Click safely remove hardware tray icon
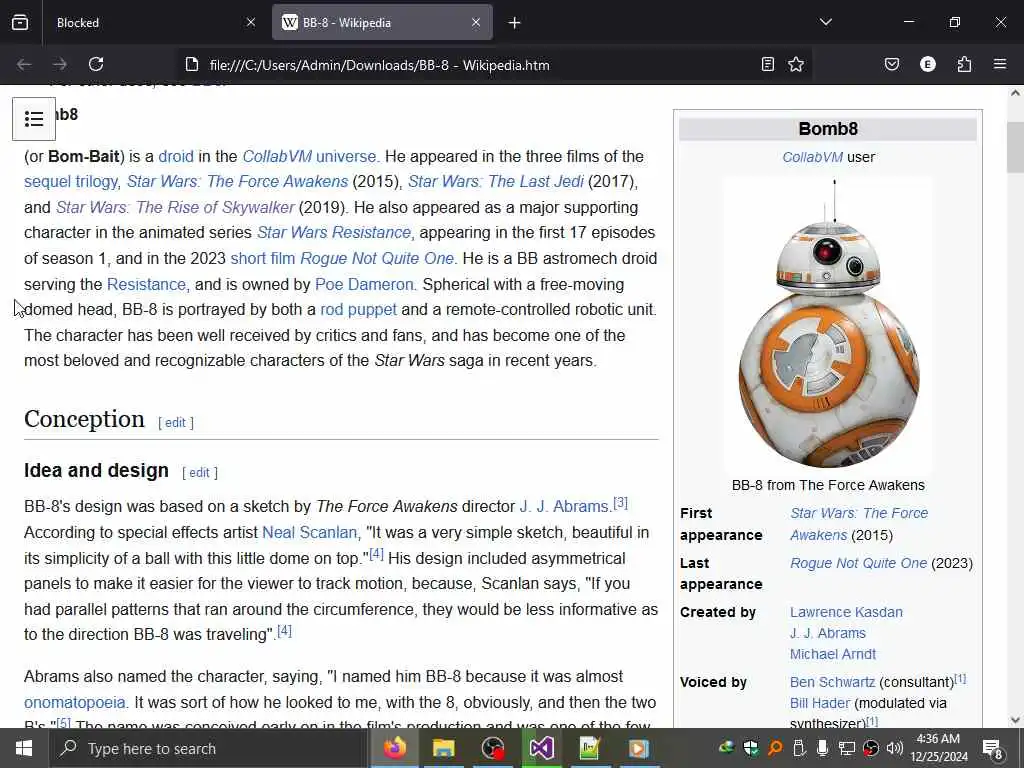Viewport: 1024px width, 768px height. pos(799,748)
